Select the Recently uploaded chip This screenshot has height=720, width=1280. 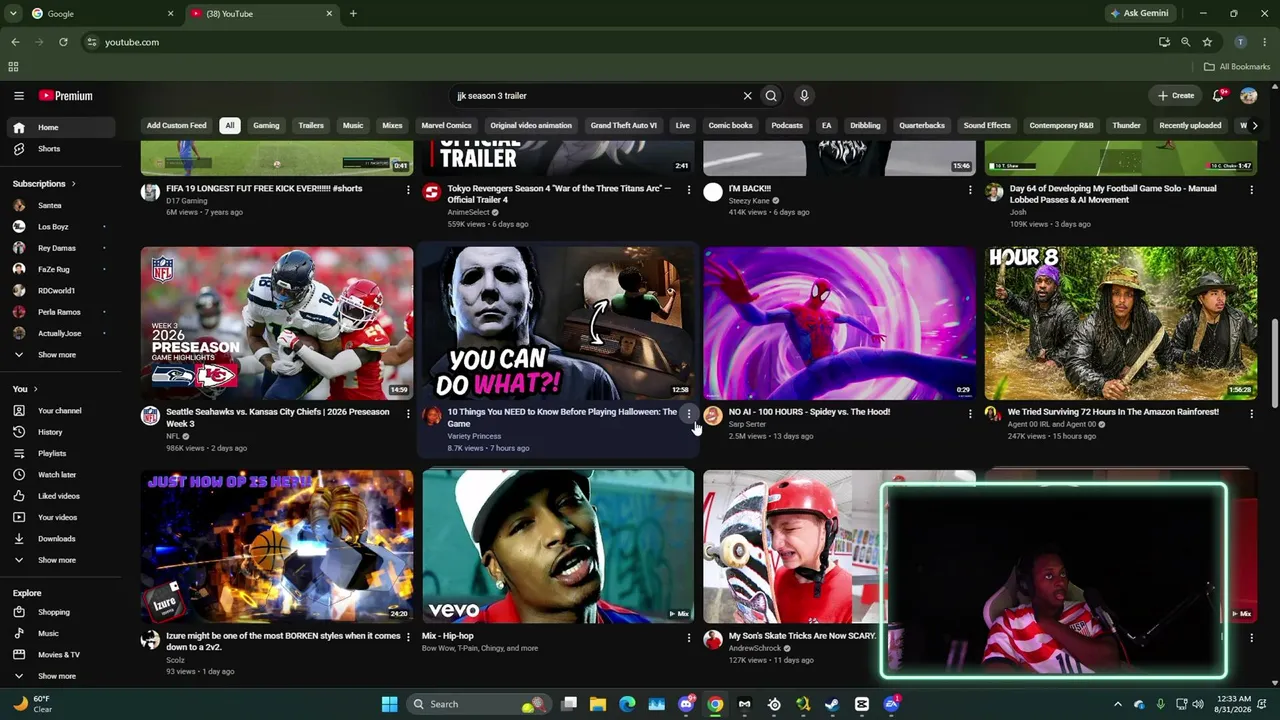click(1190, 126)
